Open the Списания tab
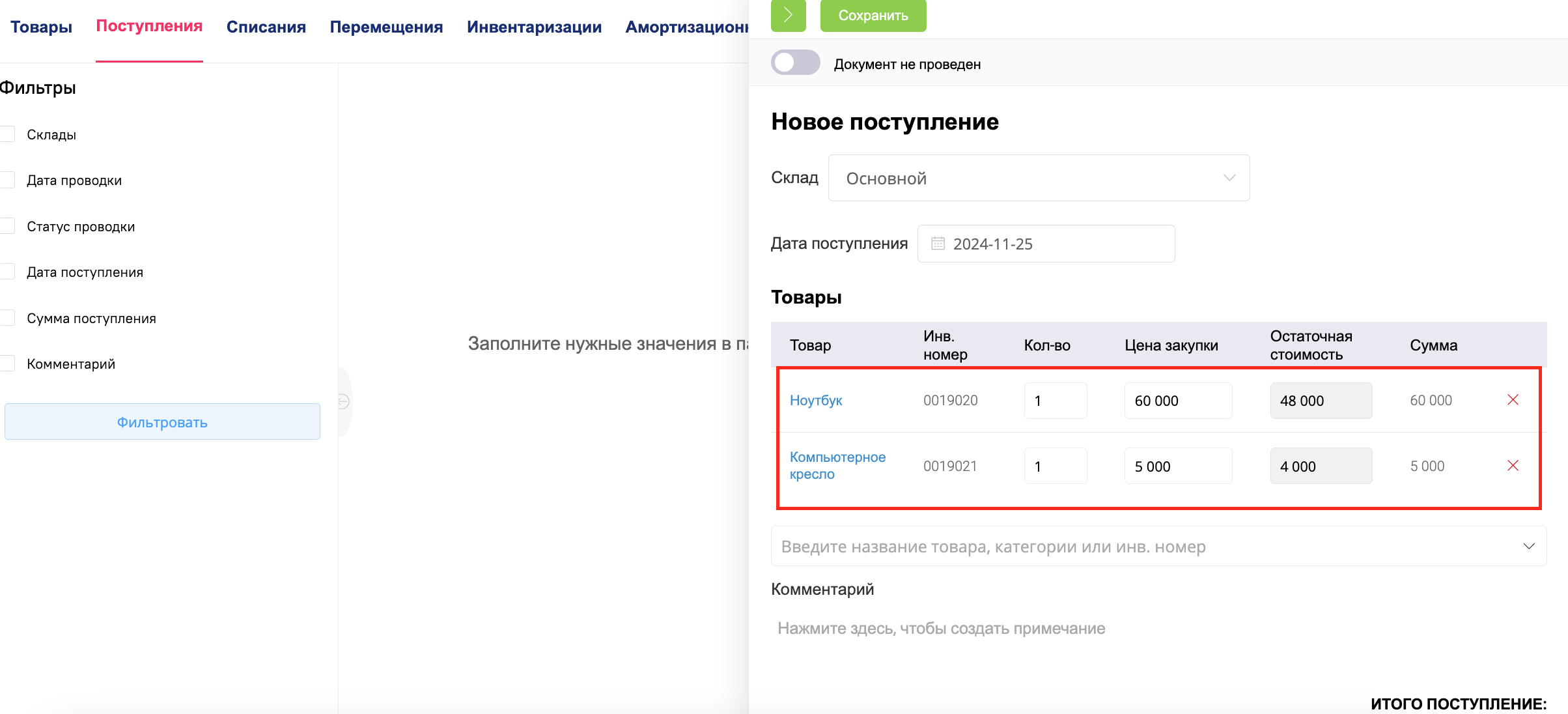This screenshot has height=714, width=1568. tap(266, 27)
